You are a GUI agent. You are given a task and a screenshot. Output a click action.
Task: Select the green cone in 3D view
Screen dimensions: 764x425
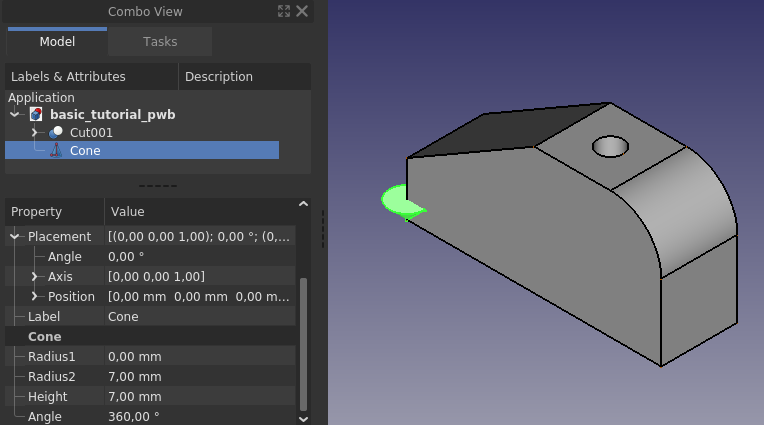399,201
